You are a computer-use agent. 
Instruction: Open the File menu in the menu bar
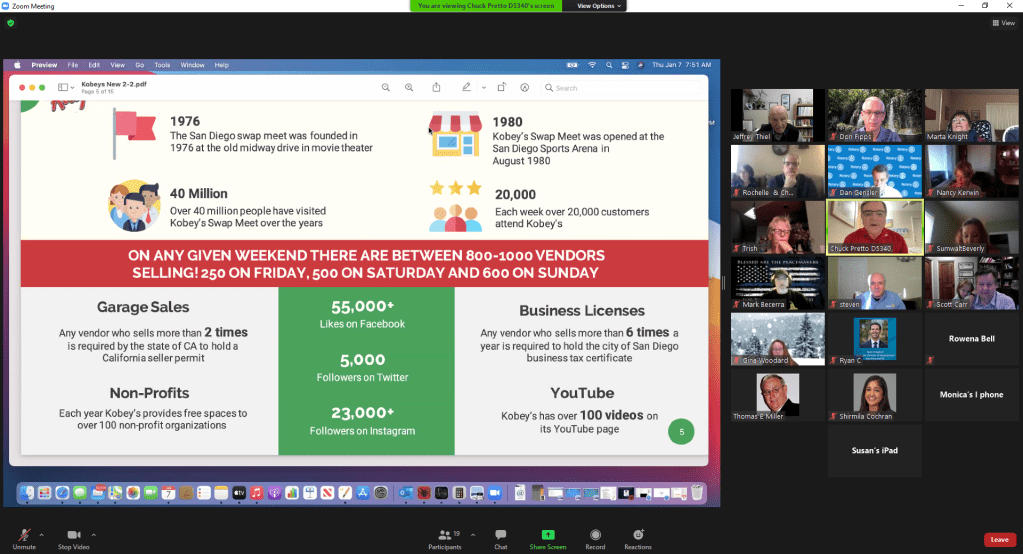tap(71, 65)
